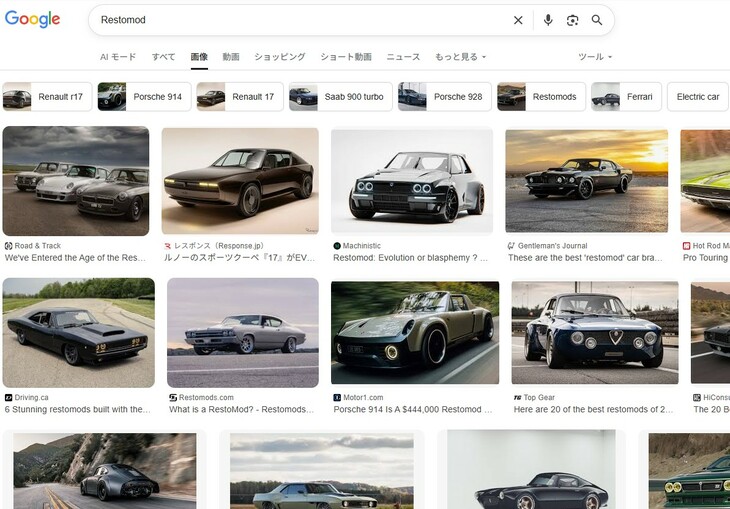Select the Electric car filter chip

[698, 97]
